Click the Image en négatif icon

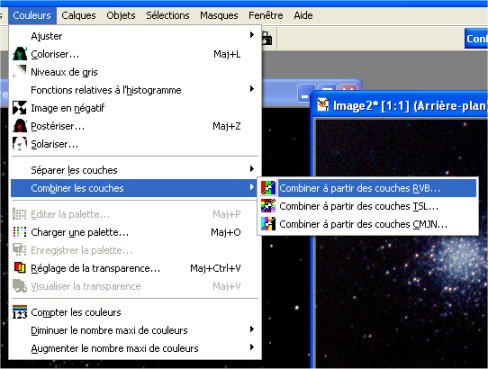tap(19, 108)
